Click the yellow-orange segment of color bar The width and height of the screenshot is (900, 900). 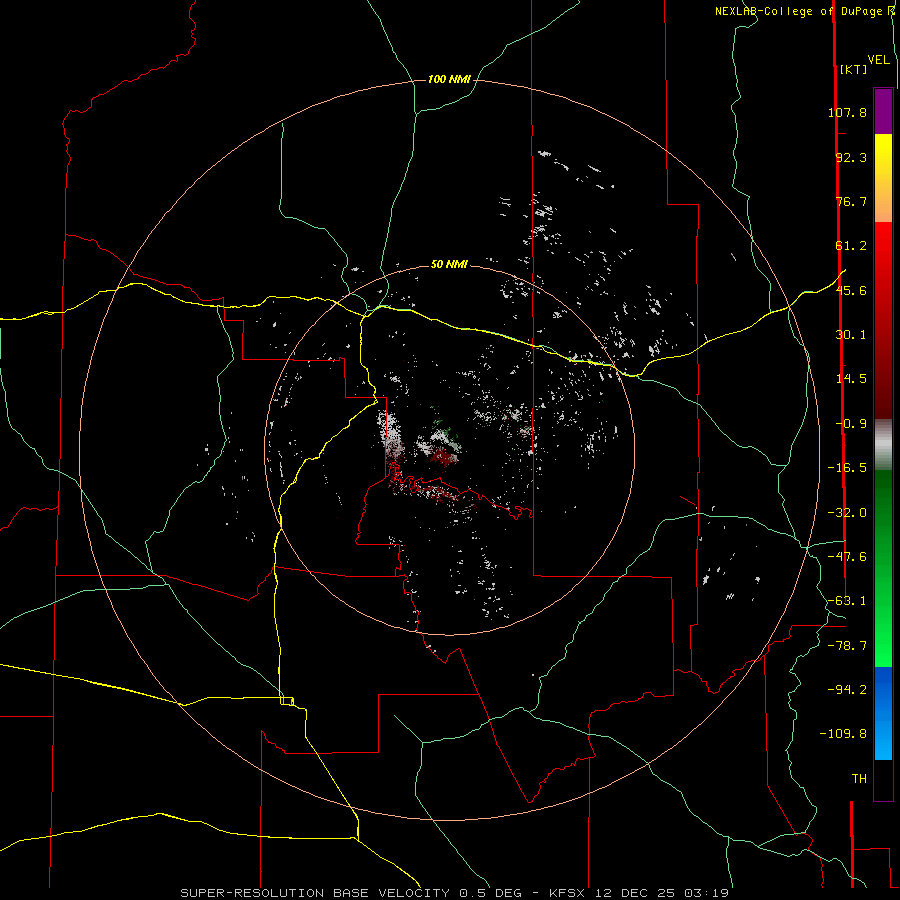click(883, 178)
